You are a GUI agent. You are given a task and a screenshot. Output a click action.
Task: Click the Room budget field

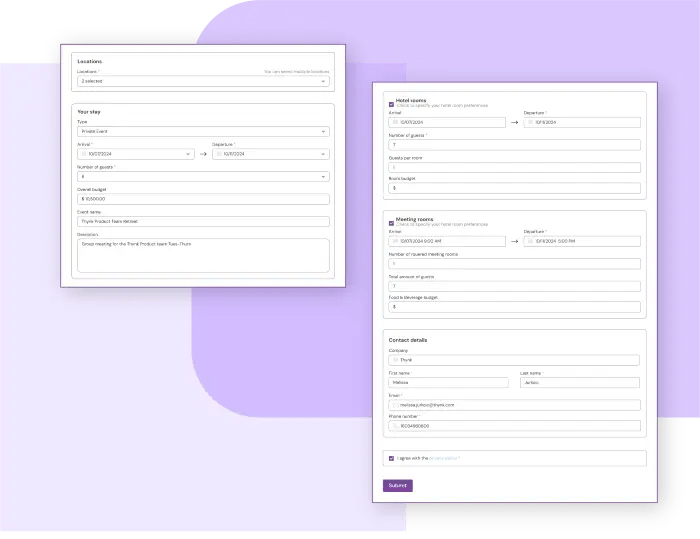514,188
